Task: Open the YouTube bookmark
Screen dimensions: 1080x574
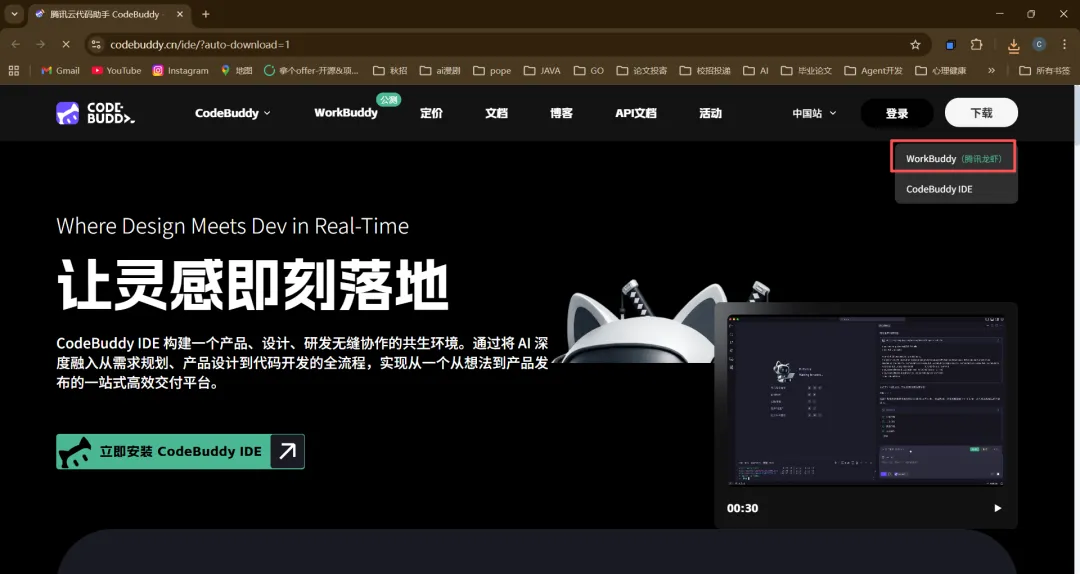Action: click(116, 70)
